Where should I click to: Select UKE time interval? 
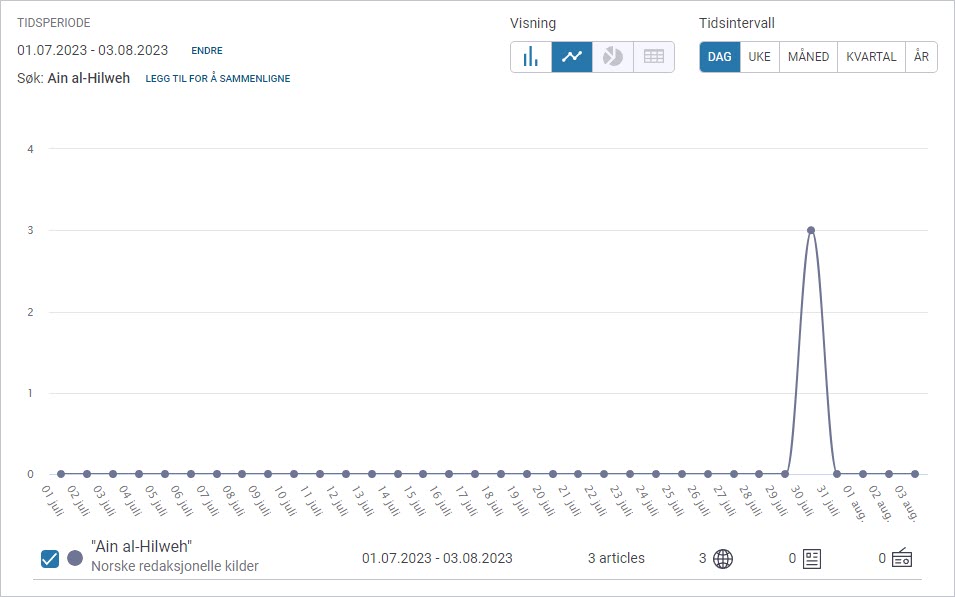[760, 57]
